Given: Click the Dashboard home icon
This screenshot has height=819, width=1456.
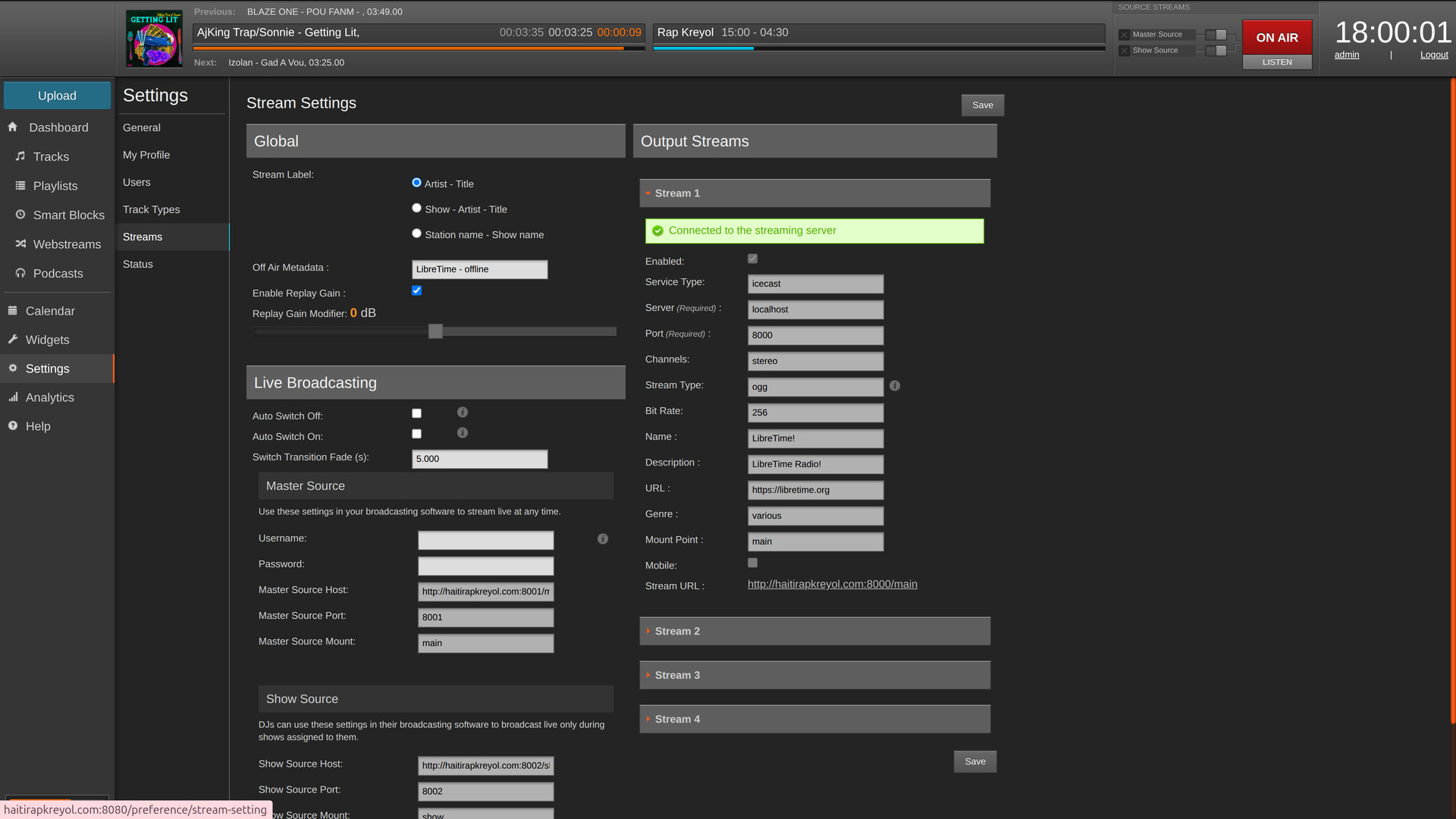Looking at the screenshot, I should [13, 127].
